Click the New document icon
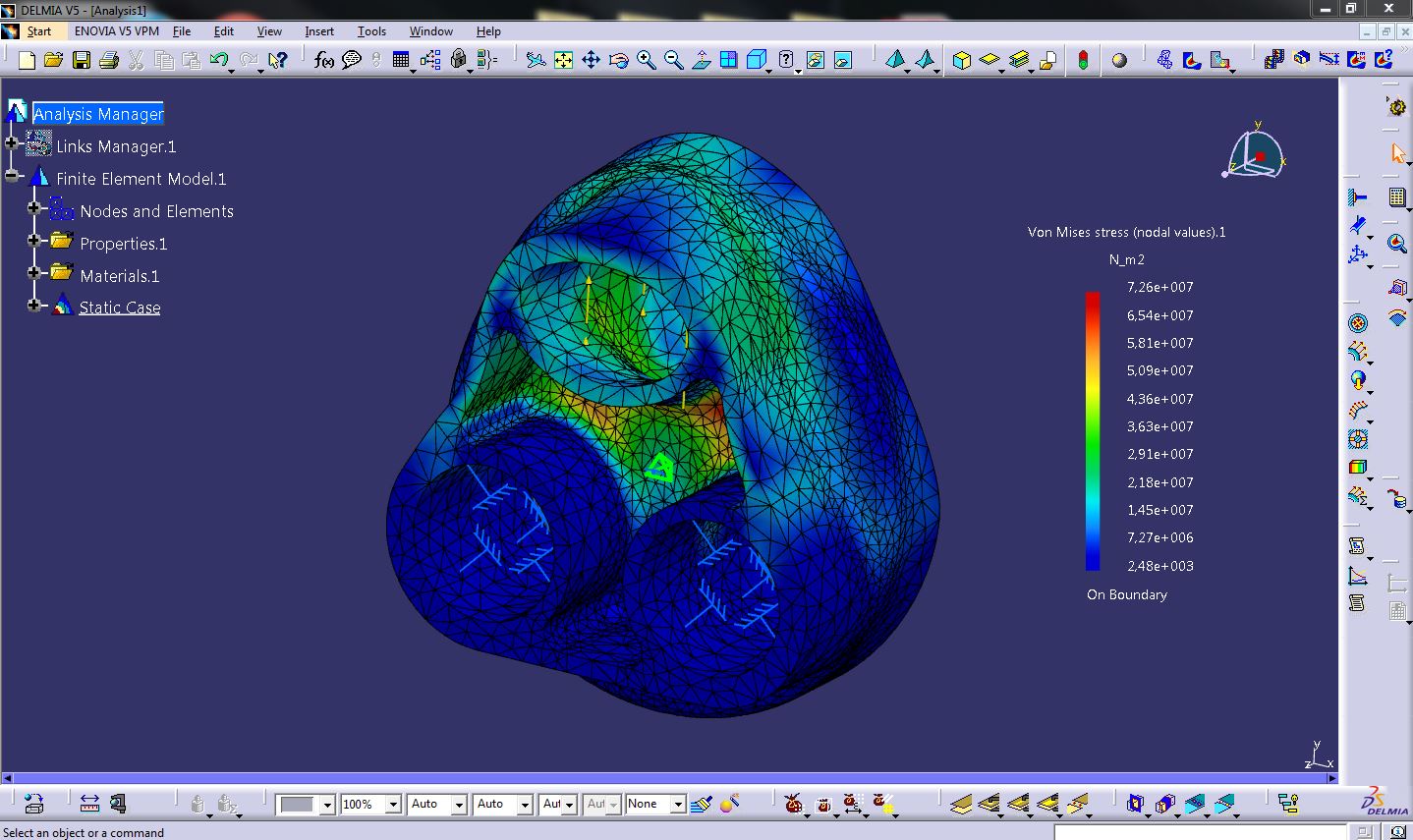Image resolution: width=1413 pixels, height=840 pixels. (27, 61)
